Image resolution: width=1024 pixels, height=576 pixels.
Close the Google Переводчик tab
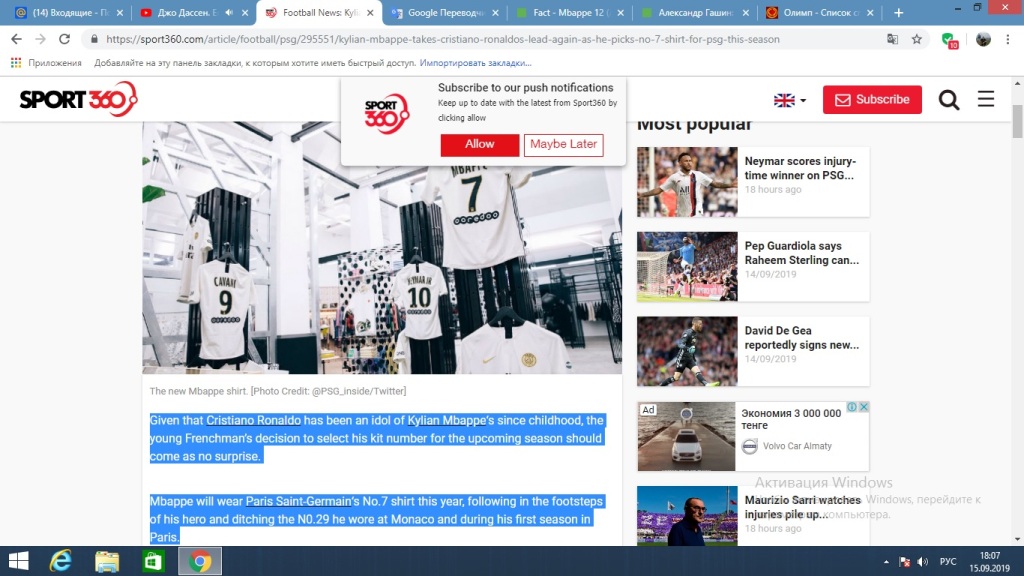pyautogui.click(x=495, y=12)
